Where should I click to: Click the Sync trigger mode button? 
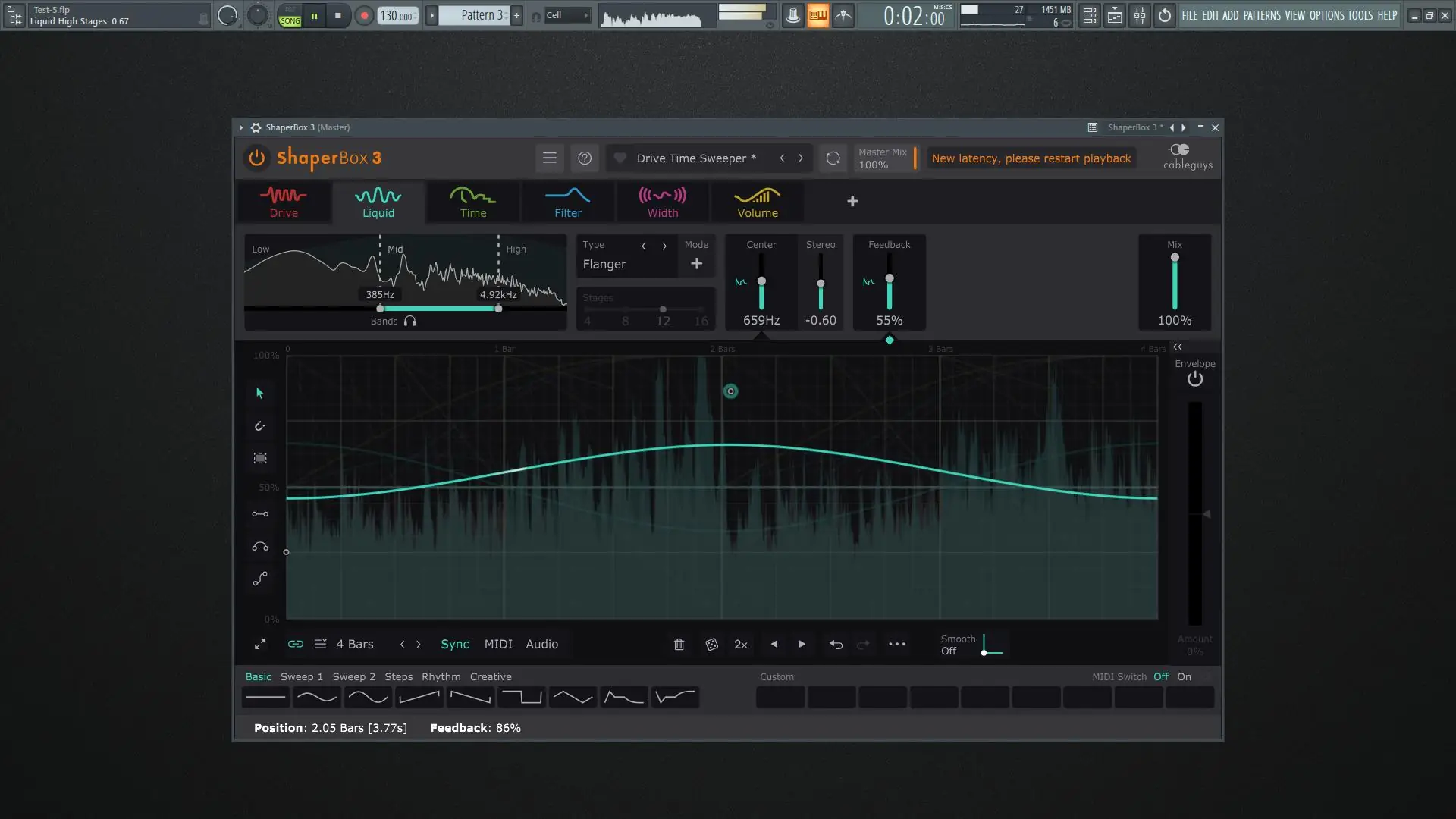point(455,645)
